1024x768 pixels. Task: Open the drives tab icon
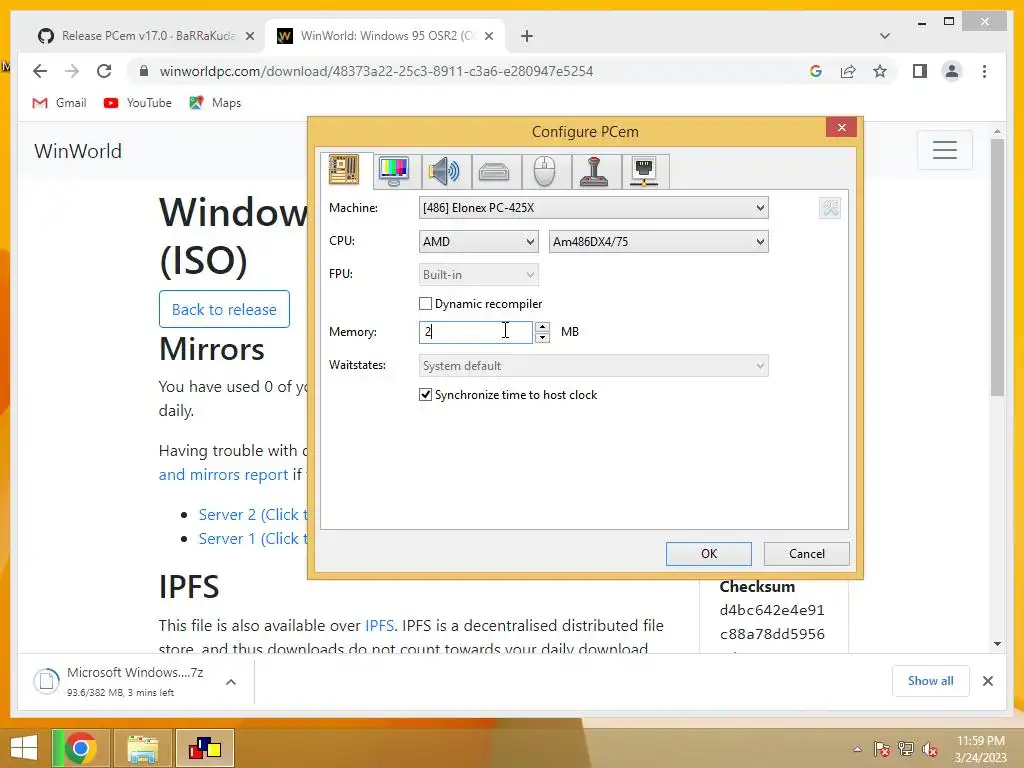click(494, 172)
